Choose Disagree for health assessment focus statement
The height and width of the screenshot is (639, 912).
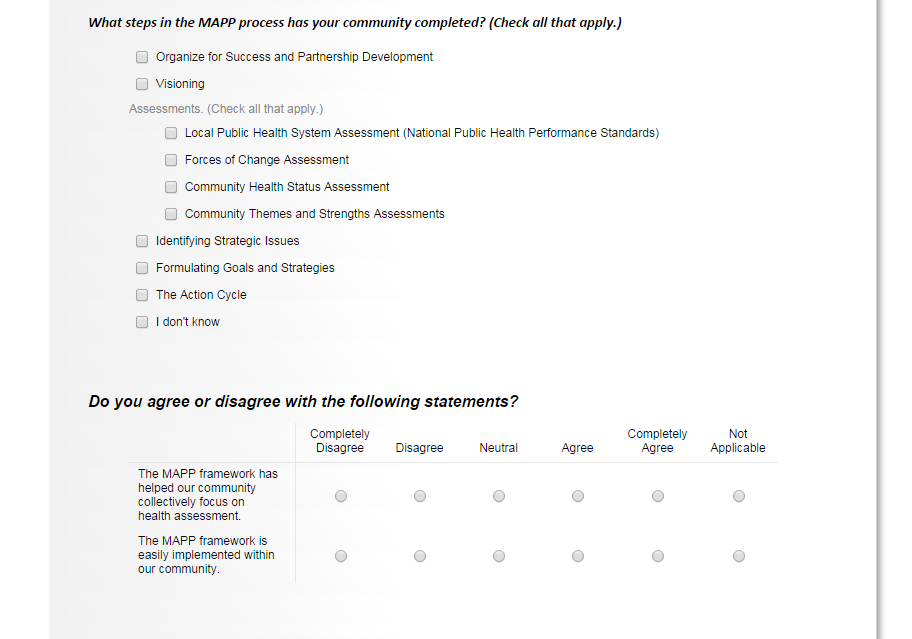(x=420, y=496)
